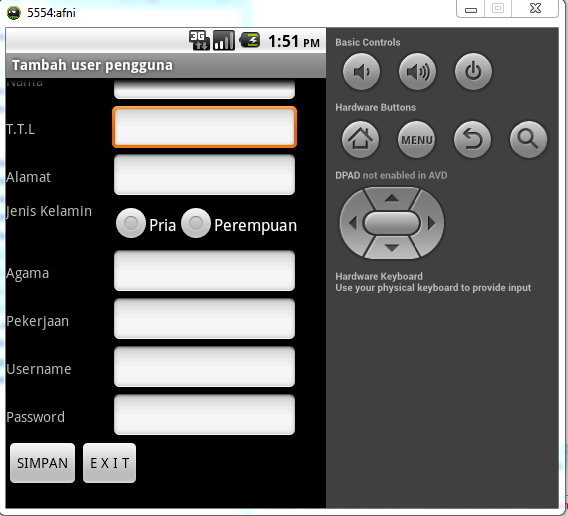Click into the Pekerjaan text field
Viewport: 568px width, 516px height.
pos(204,319)
